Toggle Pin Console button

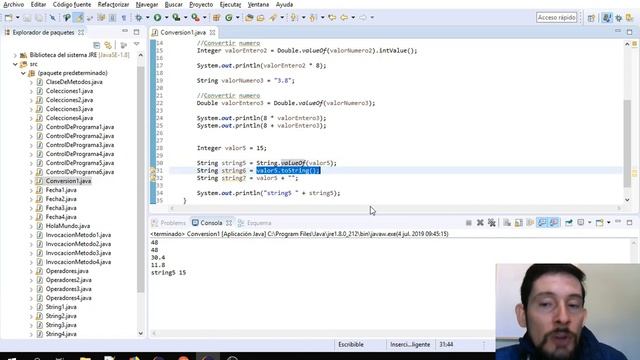coord(569,222)
